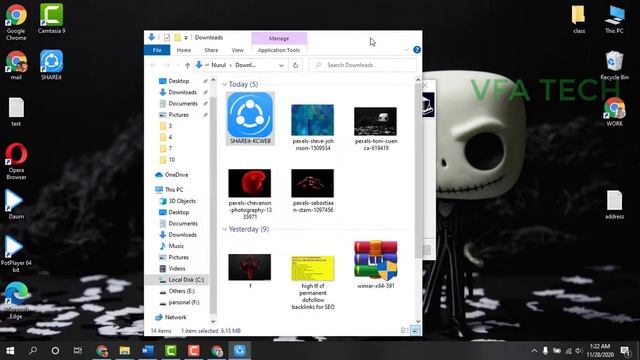
Task: Open the Windows Start menu
Action: click(x=10, y=351)
